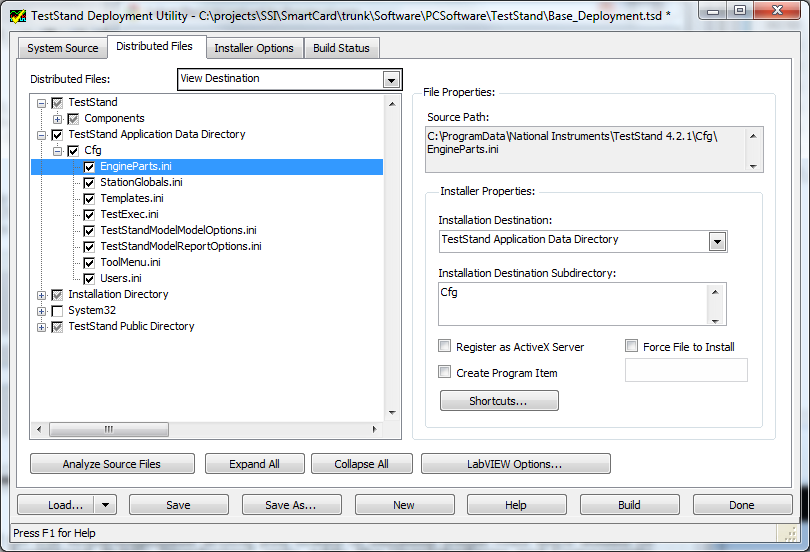The width and height of the screenshot is (810, 552).
Task: Expand the Installation Directory node
Action: [41, 295]
